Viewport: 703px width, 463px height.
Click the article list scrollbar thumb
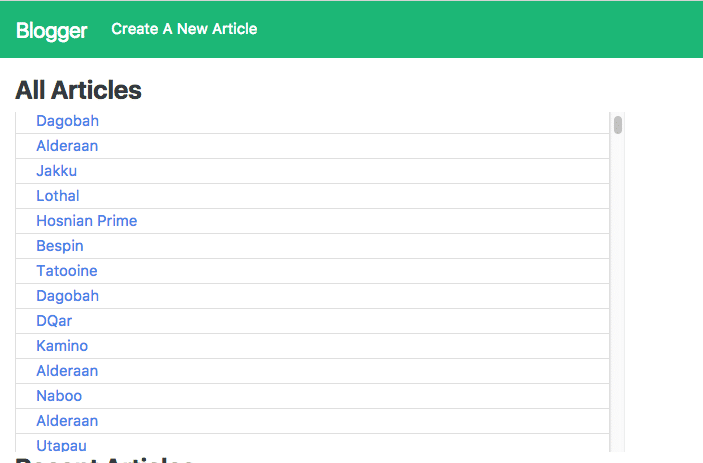pos(618,125)
